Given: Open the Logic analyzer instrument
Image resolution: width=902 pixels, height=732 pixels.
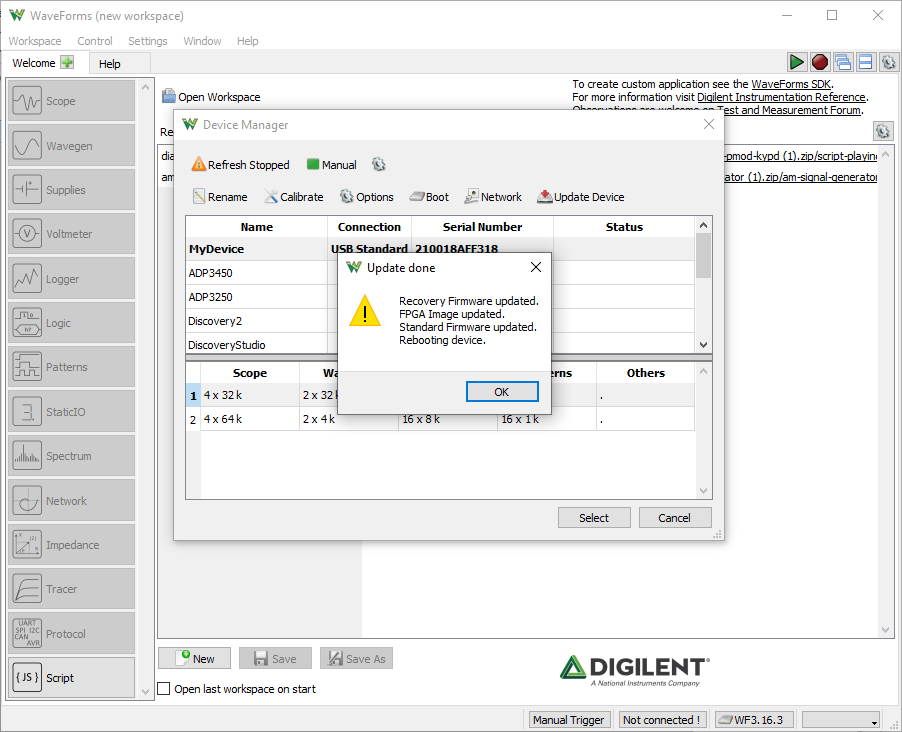Looking at the screenshot, I should tap(71, 323).
